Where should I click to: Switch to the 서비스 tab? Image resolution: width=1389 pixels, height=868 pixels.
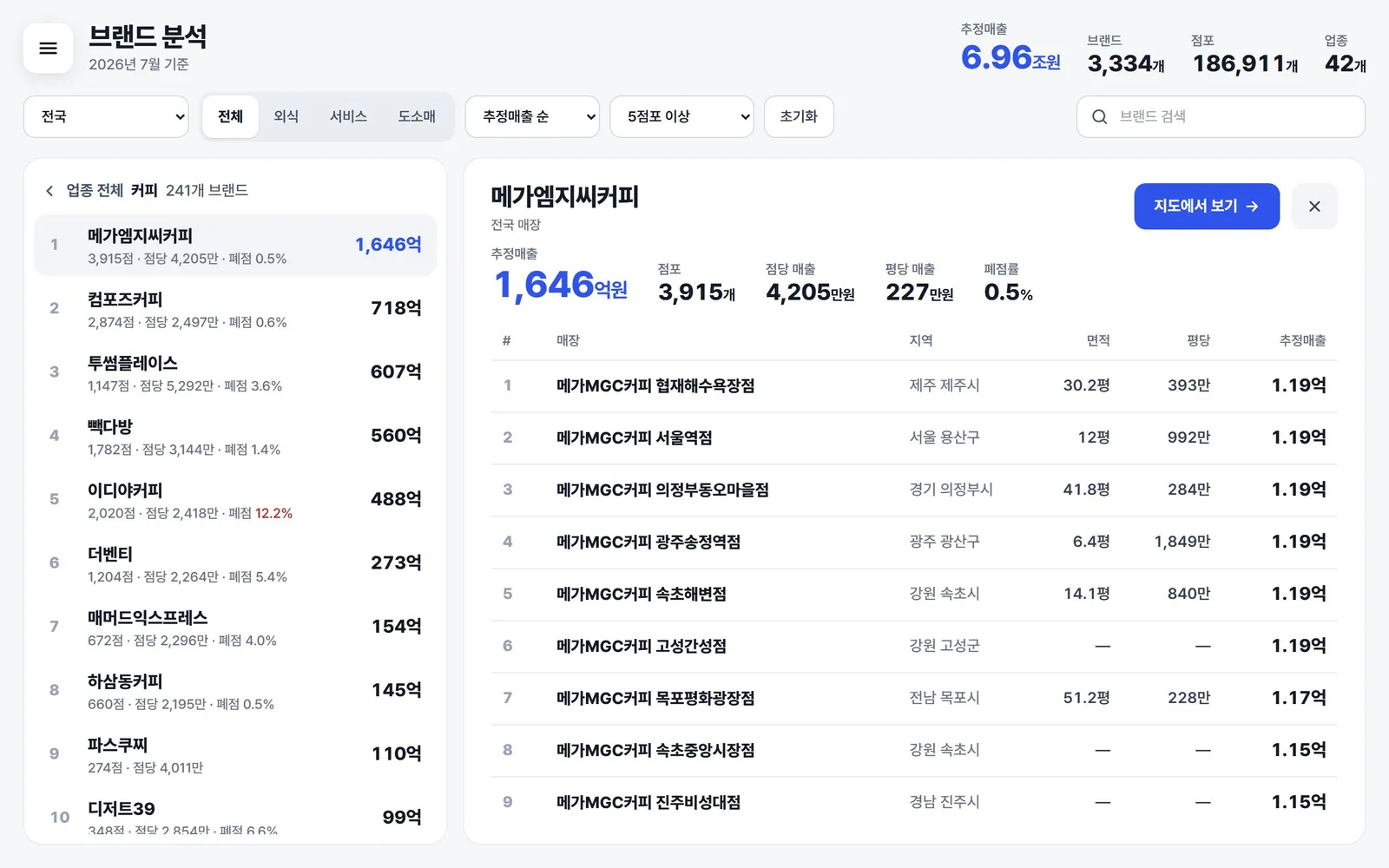[x=348, y=116]
